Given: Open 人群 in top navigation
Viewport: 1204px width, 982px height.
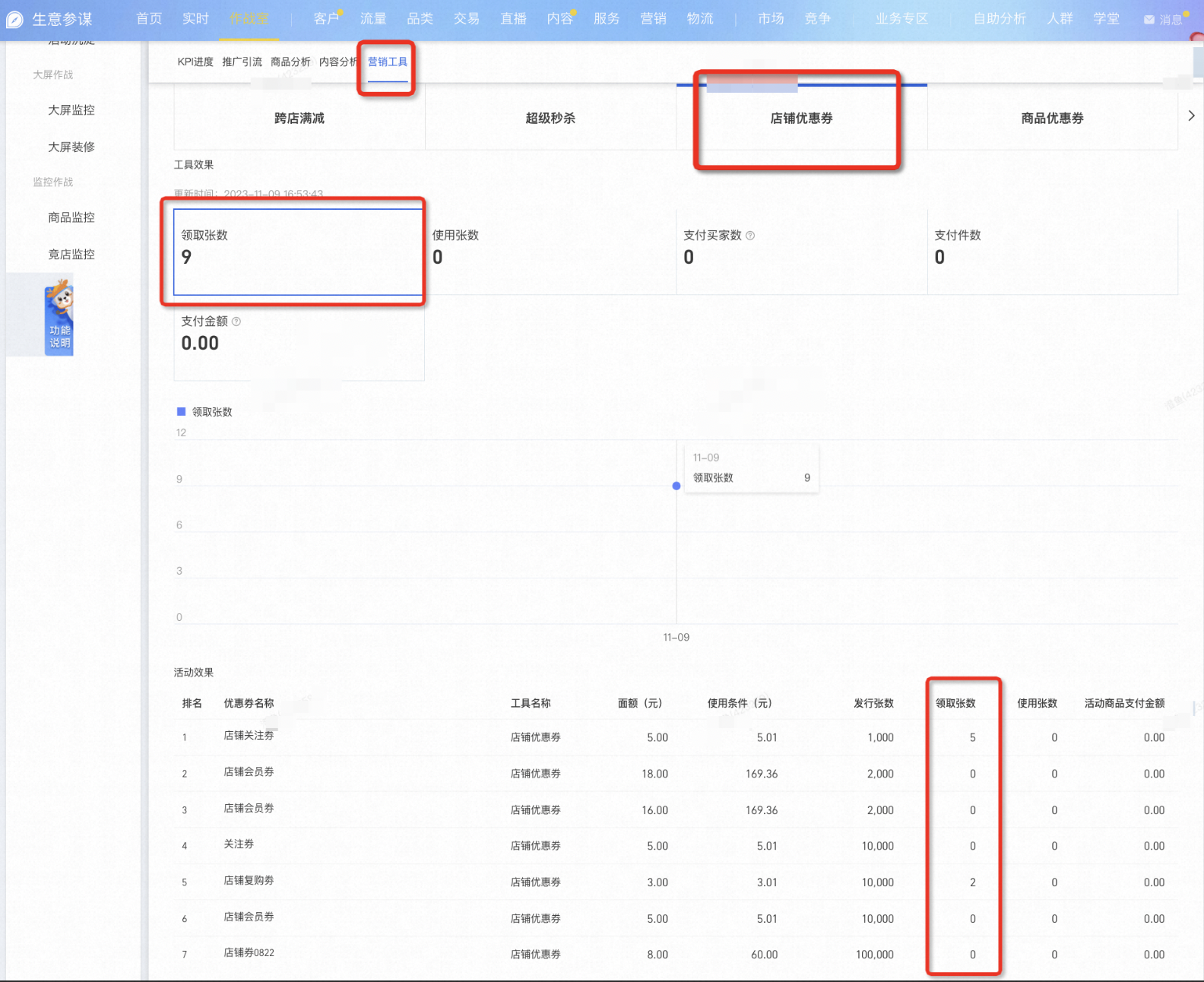Looking at the screenshot, I should [x=1060, y=18].
